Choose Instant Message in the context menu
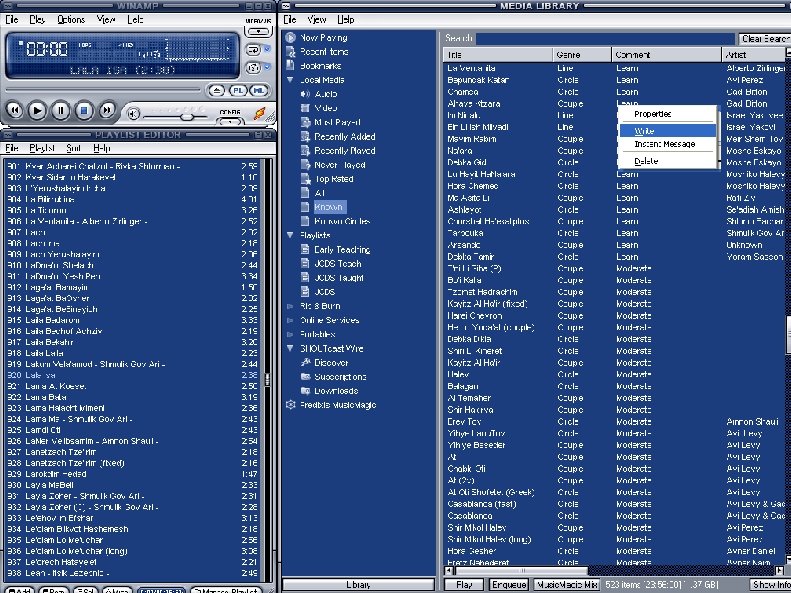The height and width of the screenshot is (593, 791). (667, 144)
